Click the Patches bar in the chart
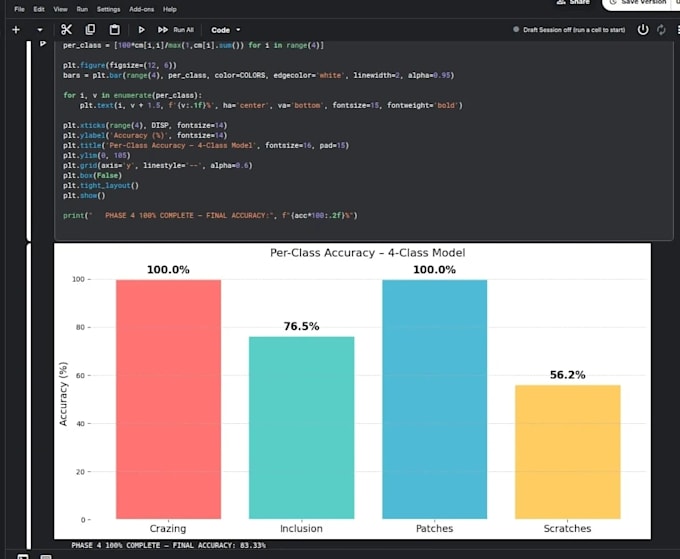The width and height of the screenshot is (680, 559). click(435, 399)
